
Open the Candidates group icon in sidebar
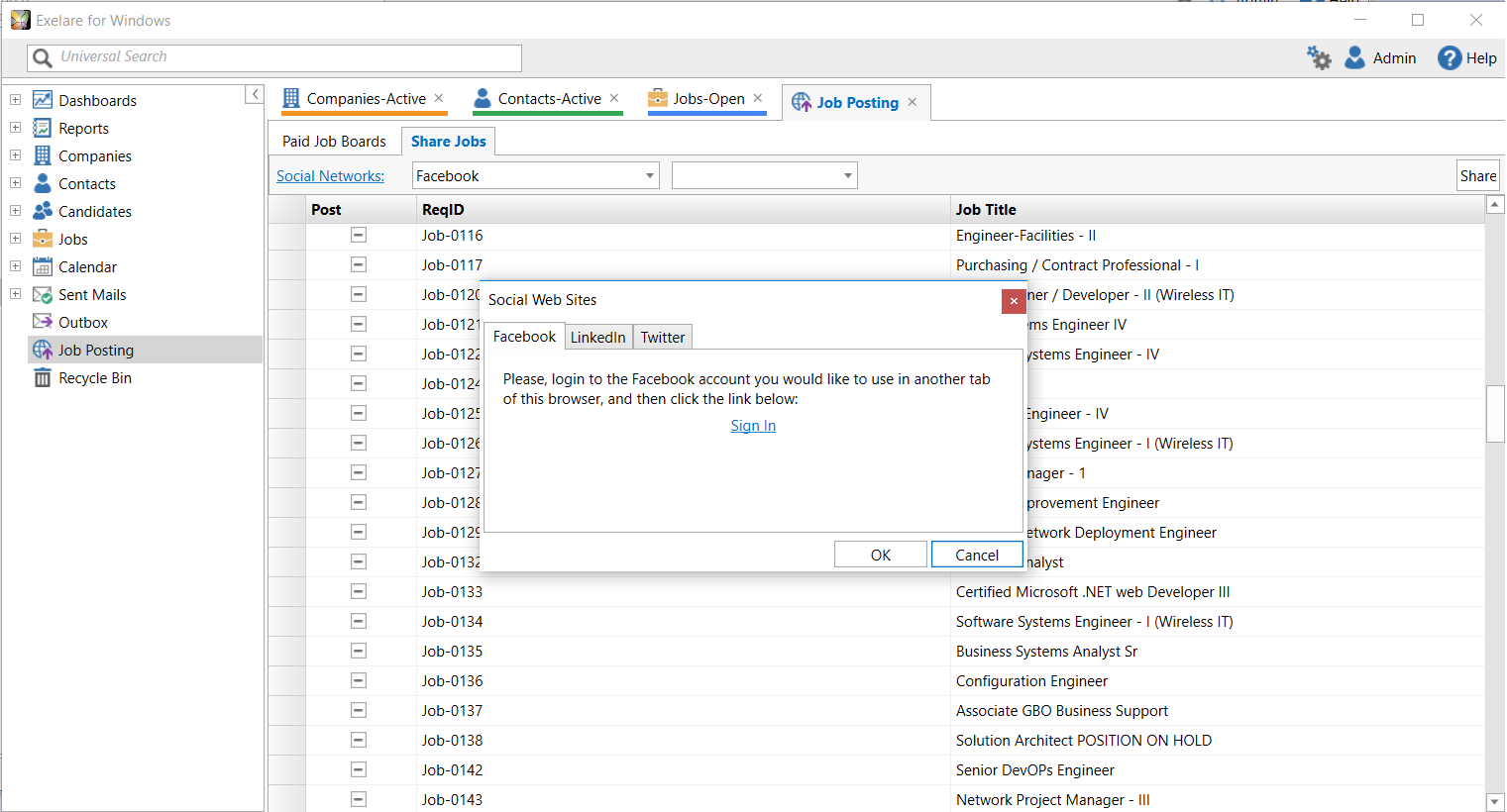43,211
